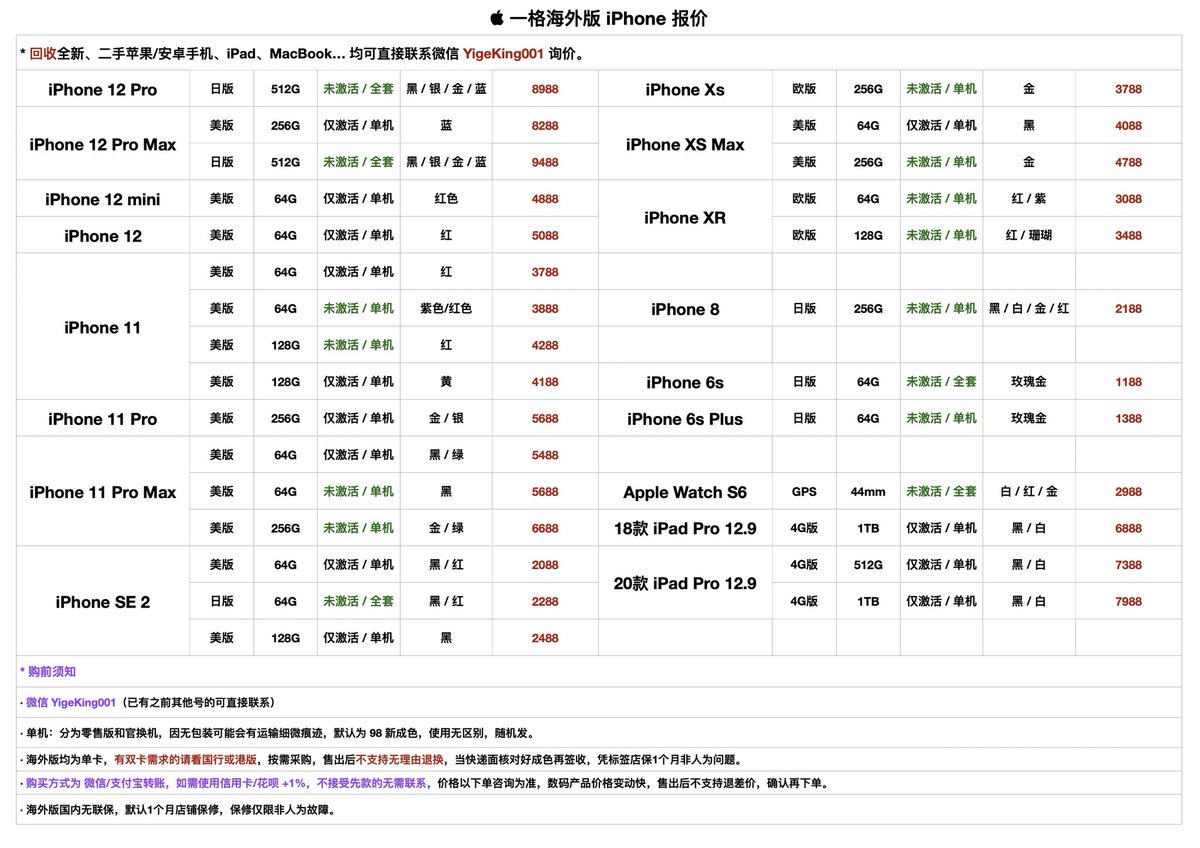This screenshot has height=848, width=1200.
Task: Select the "Apple Watch S6" cell
Action: pyautogui.click(x=685, y=492)
